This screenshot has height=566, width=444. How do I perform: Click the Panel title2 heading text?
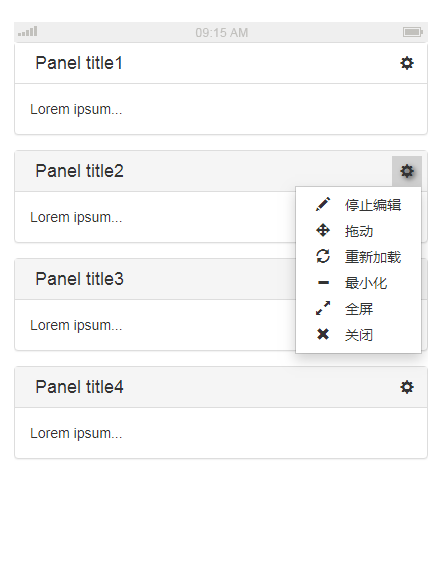(x=79, y=171)
